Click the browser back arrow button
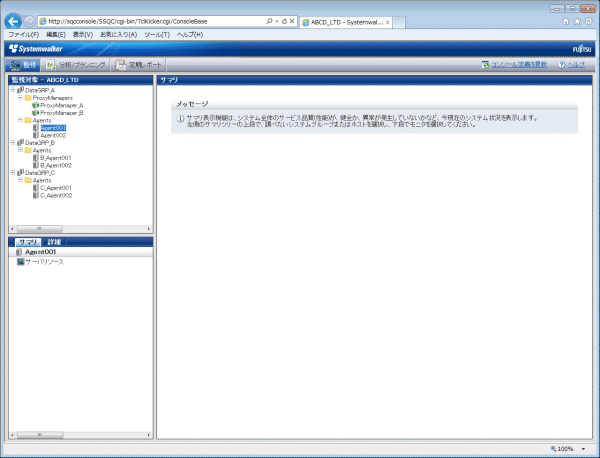Viewport: 600px width, 458px height. coord(13,21)
